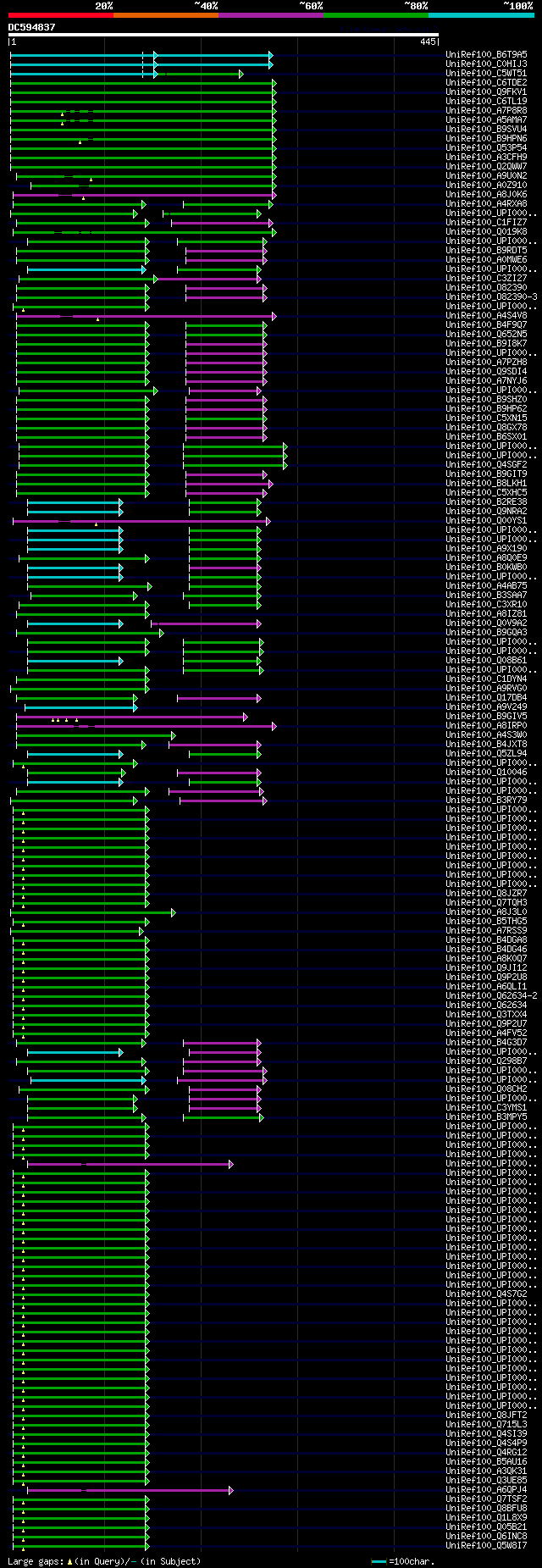
Task: Click the label UniRef100_Q53P54
Action: tap(486, 147)
